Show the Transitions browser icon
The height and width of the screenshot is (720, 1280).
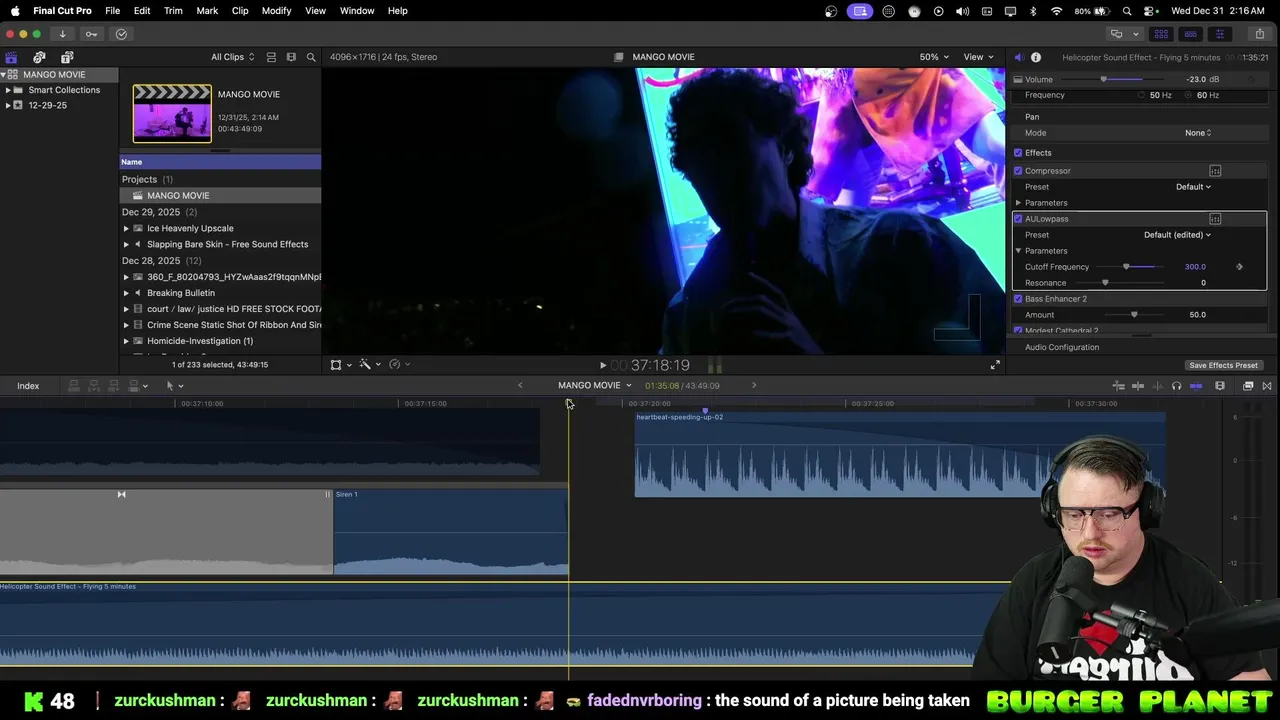click(1267, 386)
